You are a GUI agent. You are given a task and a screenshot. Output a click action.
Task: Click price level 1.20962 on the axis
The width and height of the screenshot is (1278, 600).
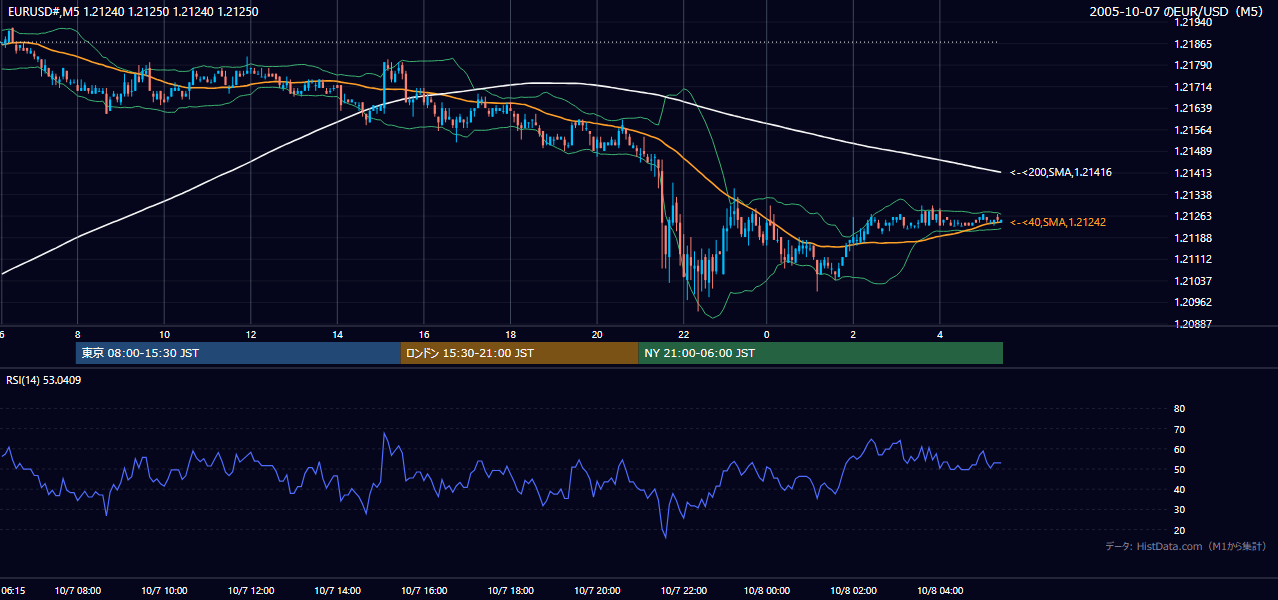click(1193, 302)
